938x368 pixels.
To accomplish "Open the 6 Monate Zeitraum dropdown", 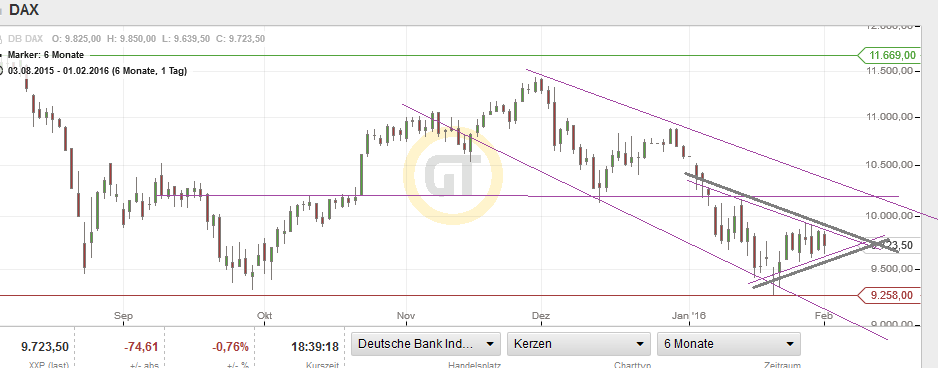I will coord(728,344).
